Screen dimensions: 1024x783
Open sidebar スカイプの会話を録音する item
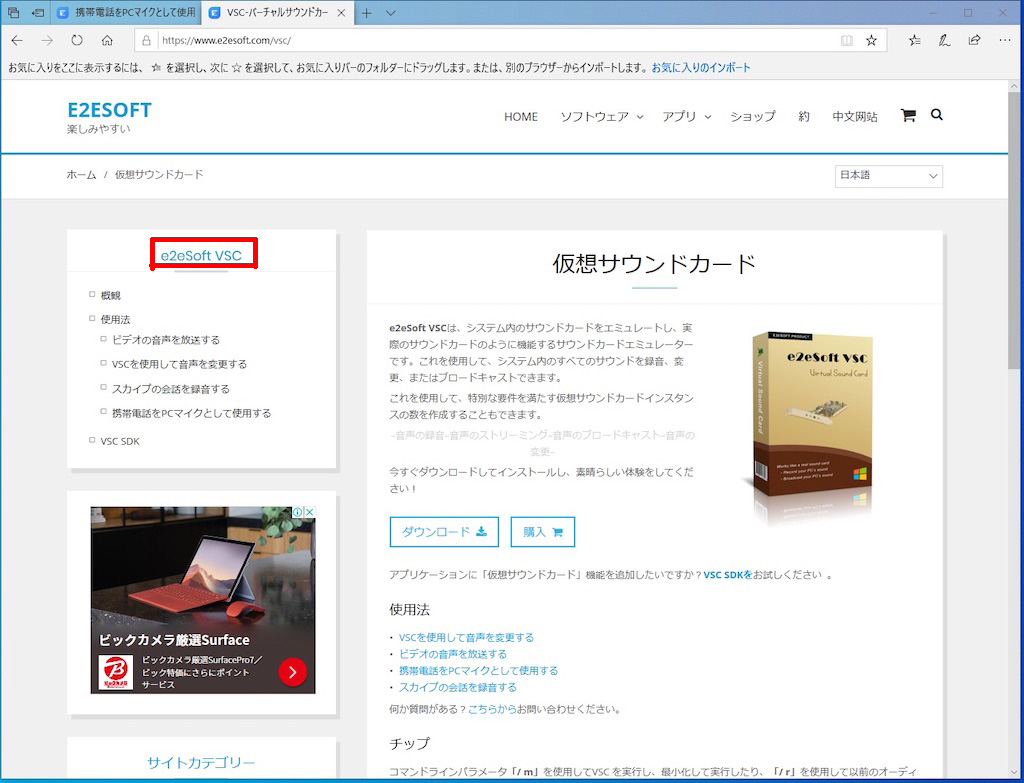(170, 389)
